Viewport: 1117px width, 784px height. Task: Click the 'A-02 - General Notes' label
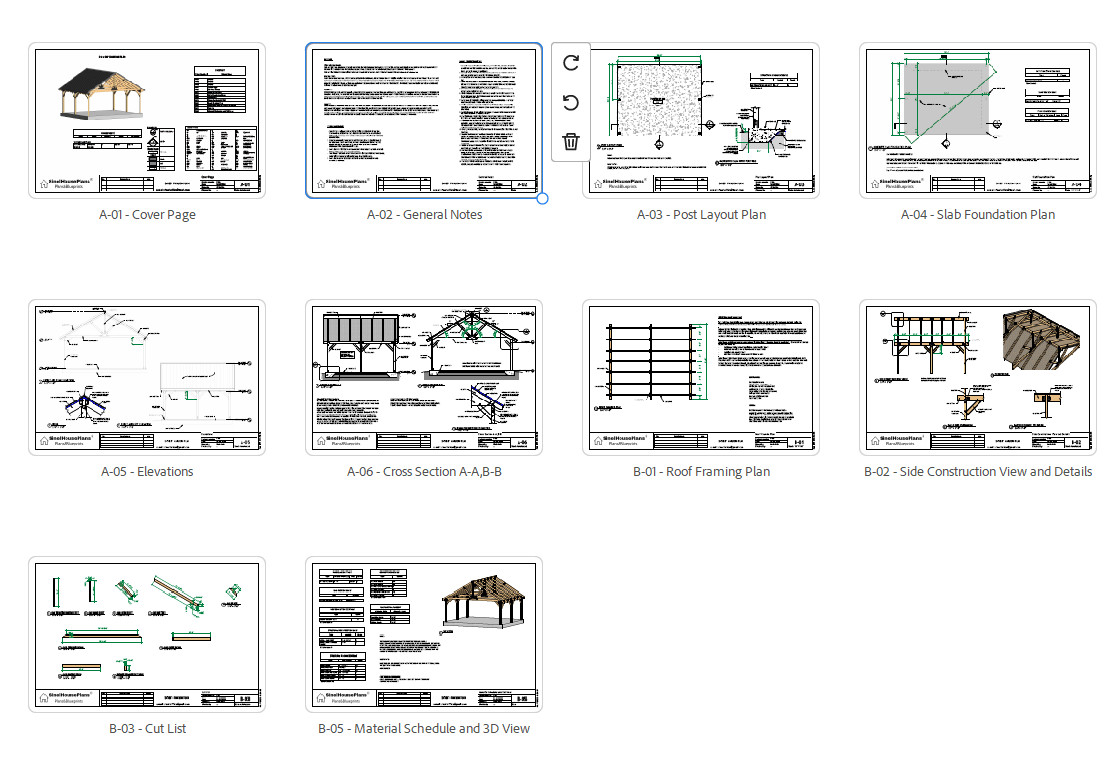click(x=424, y=214)
